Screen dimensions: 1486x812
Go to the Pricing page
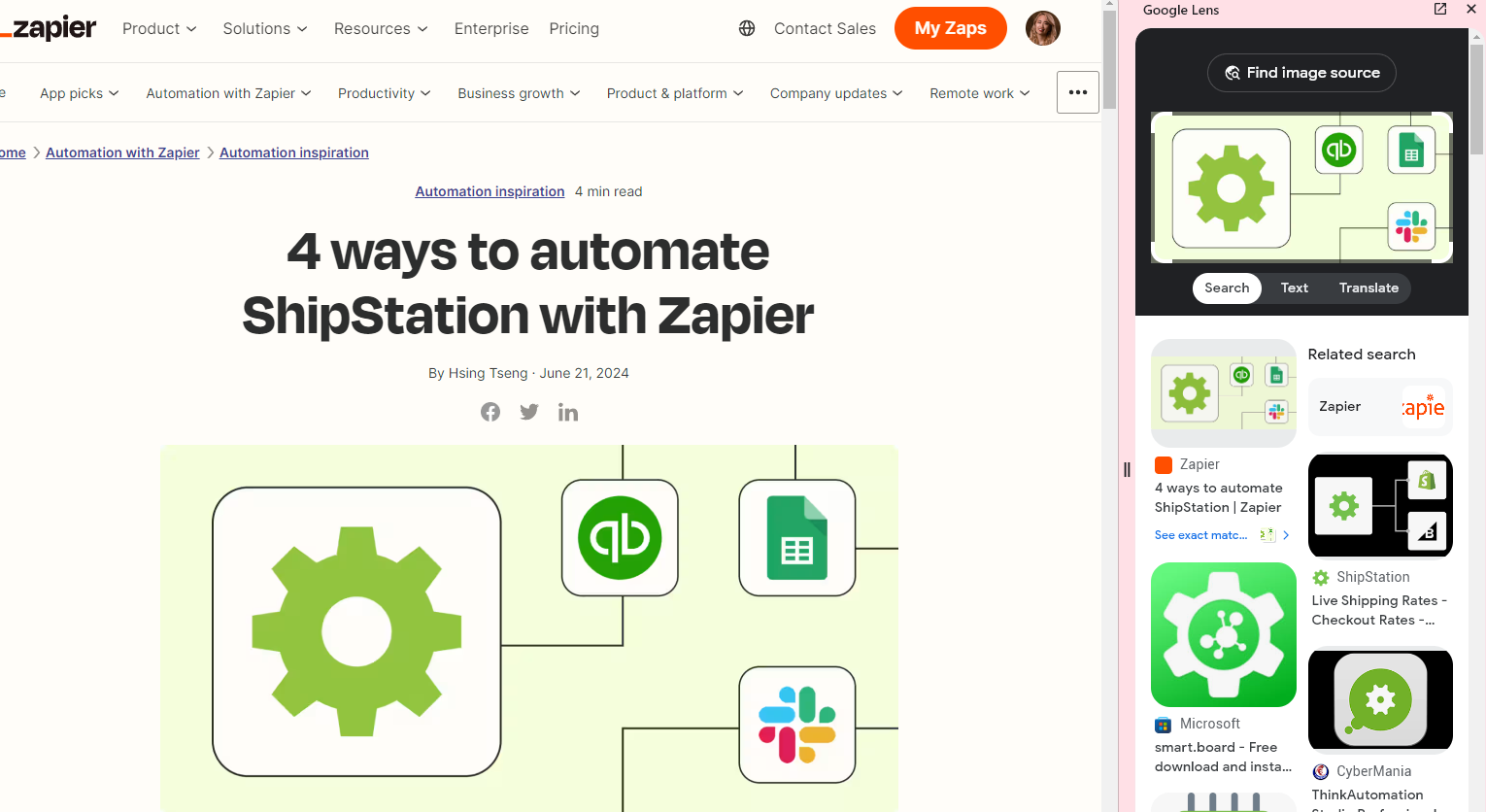[574, 28]
